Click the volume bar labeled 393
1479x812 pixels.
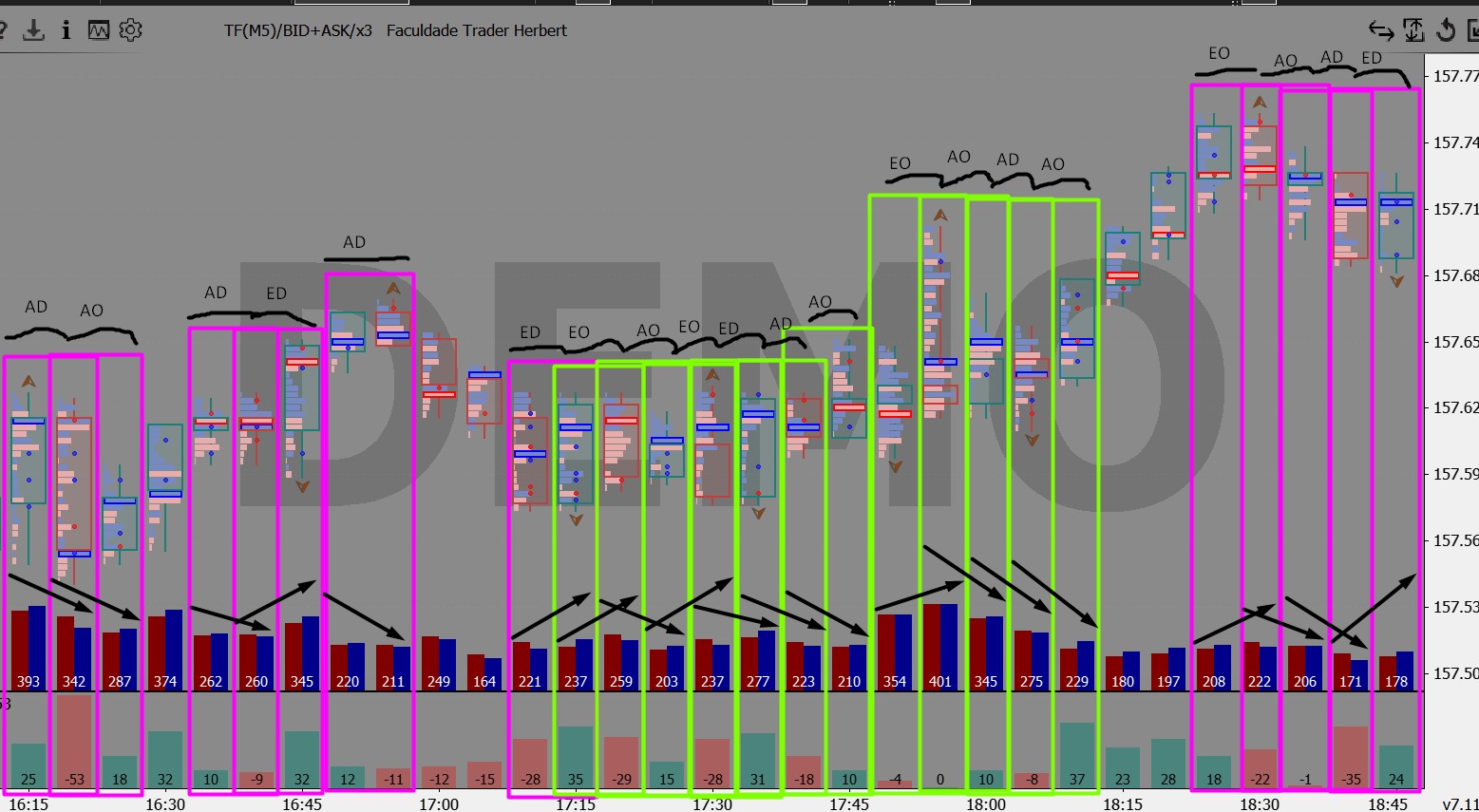28,649
